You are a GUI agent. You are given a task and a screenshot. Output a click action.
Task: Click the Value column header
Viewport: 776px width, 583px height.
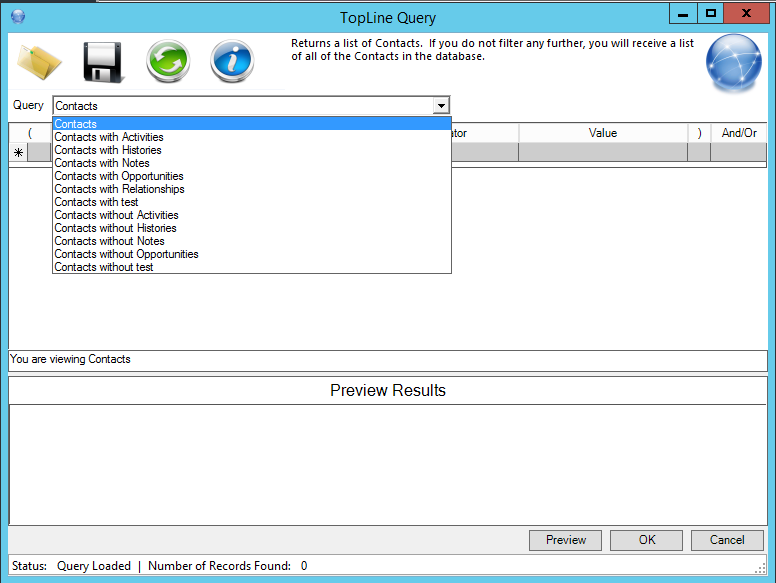603,133
